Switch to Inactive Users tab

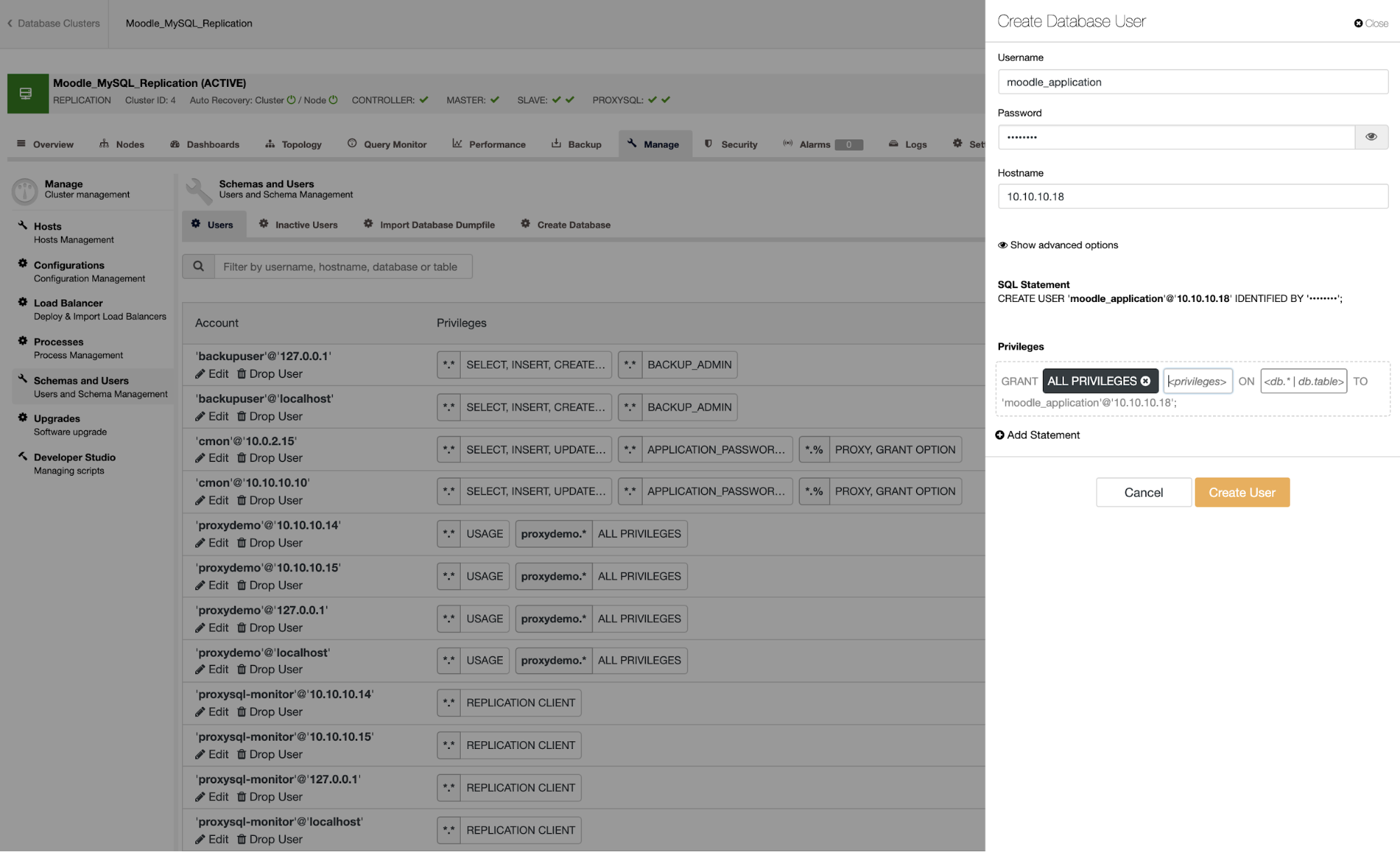(298, 225)
